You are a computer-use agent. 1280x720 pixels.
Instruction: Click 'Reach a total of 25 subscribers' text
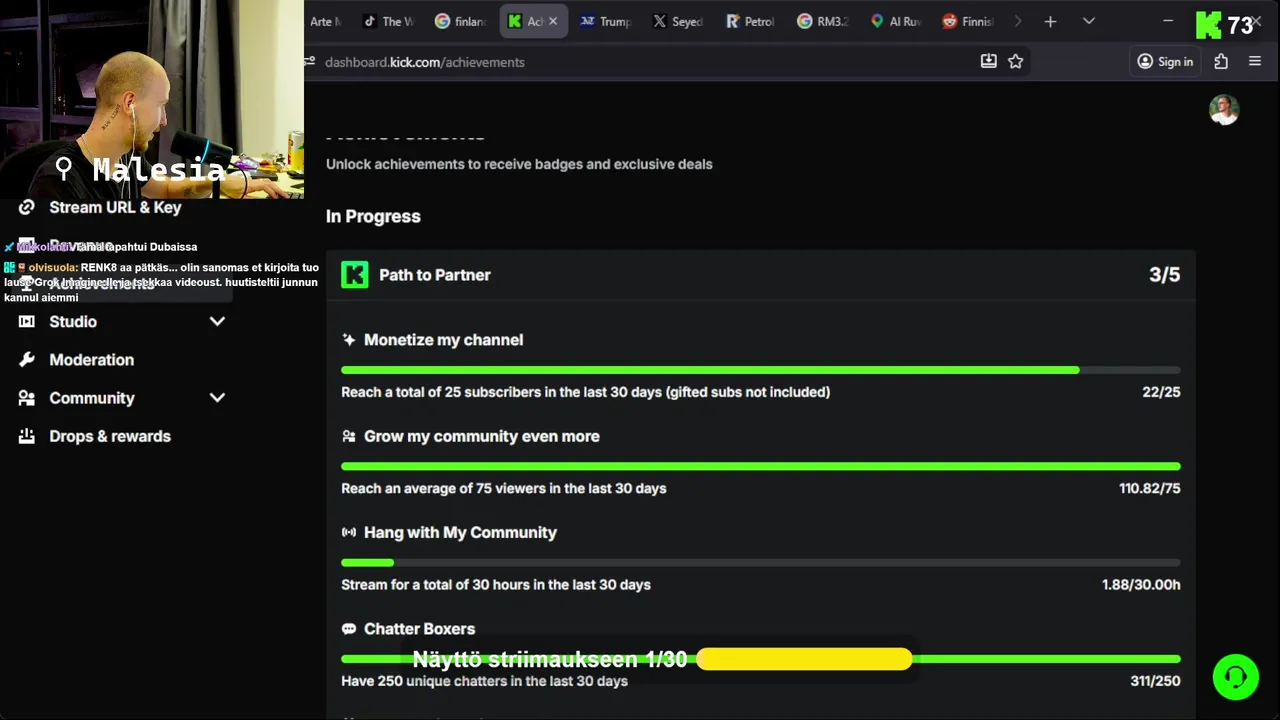[586, 392]
